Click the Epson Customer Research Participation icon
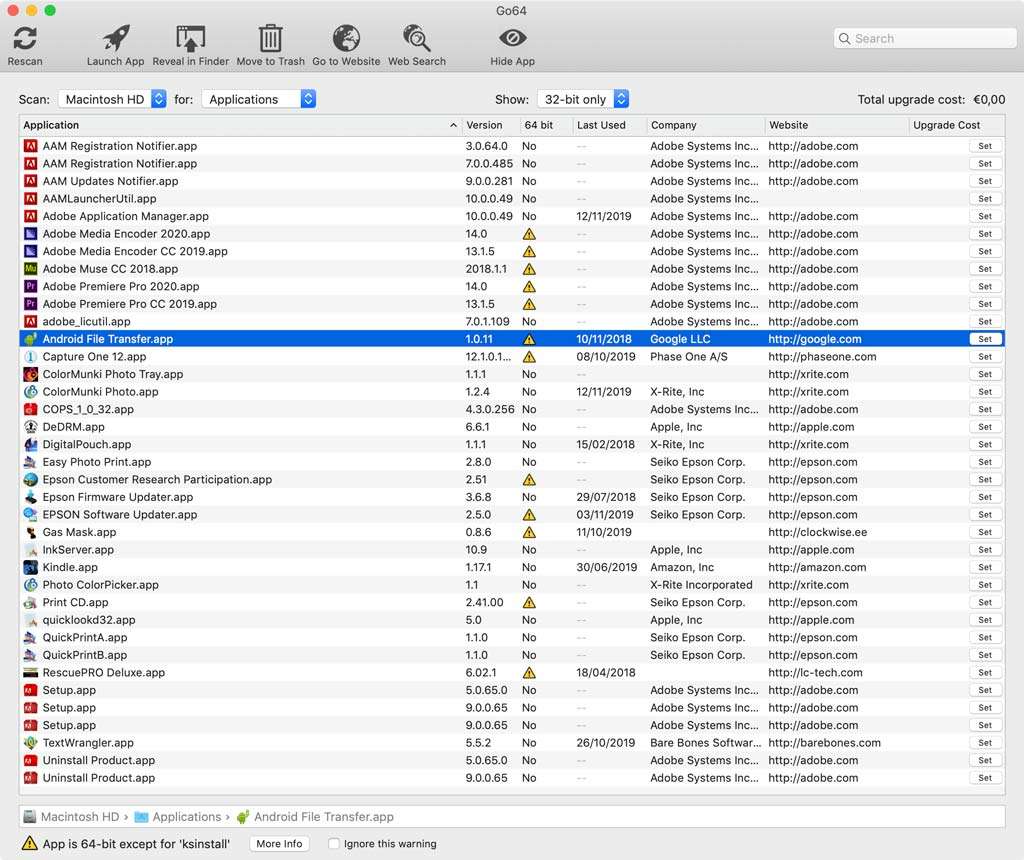The height and width of the screenshot is (860, 1024). [30, 479]
